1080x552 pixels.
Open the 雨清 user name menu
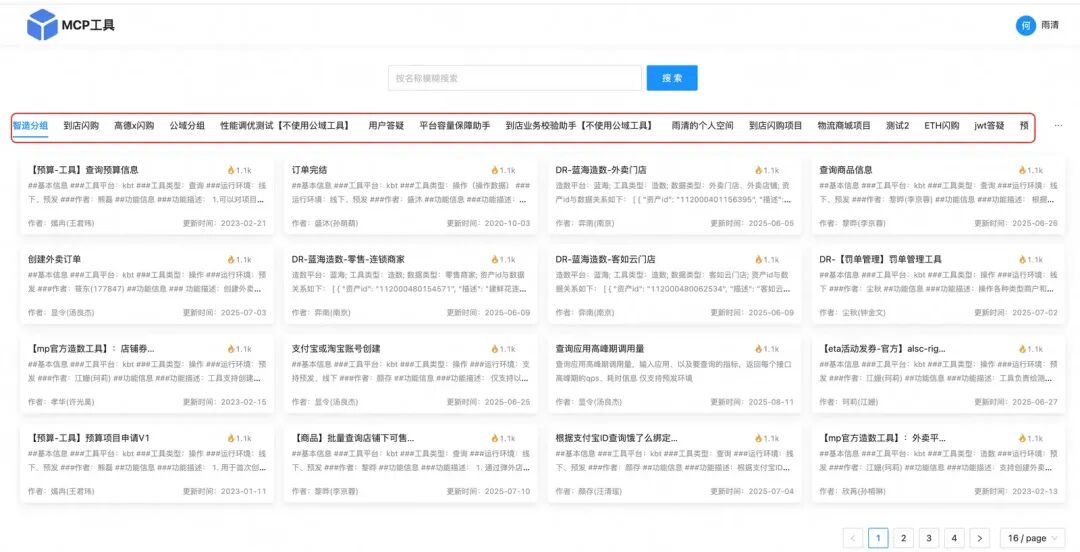click(1050, 26)
